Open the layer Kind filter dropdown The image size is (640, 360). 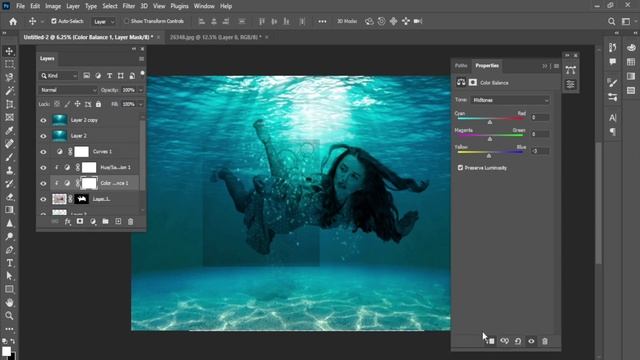click(x=59, y=76)
